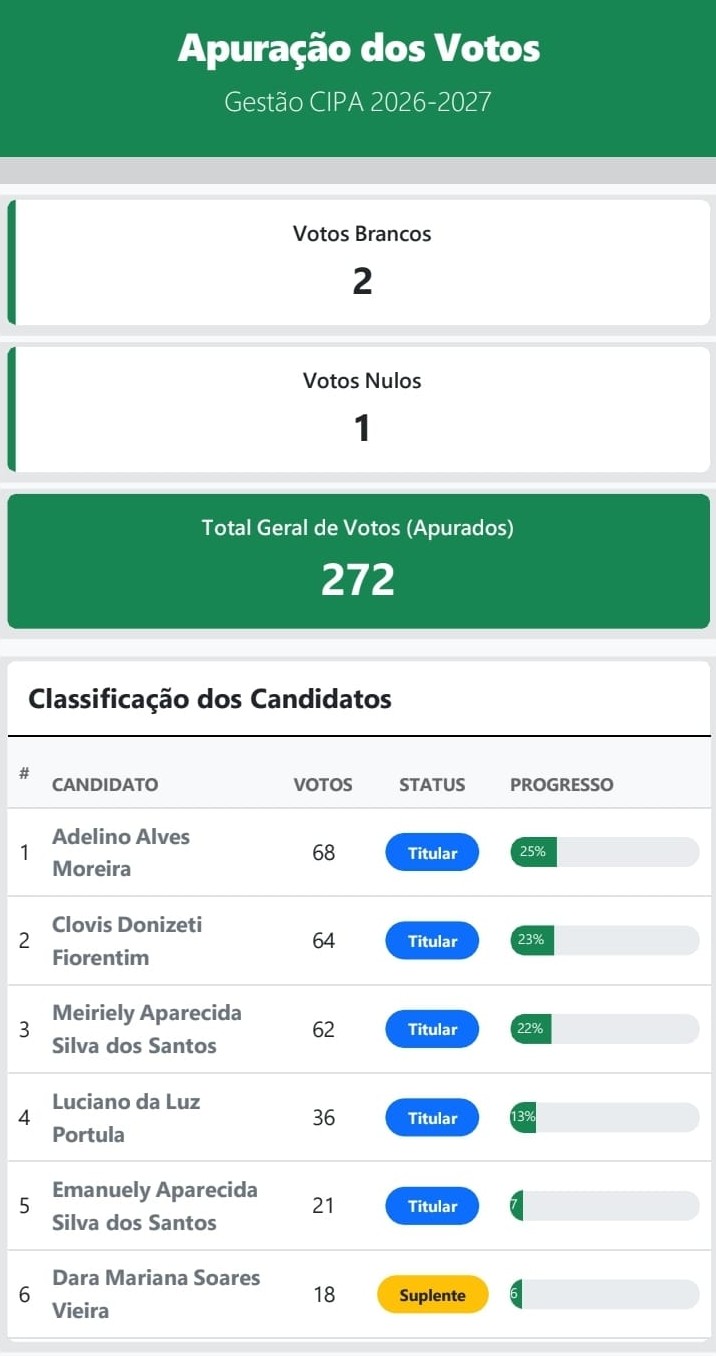Viewport: 716px width, 1356px height.
Task: Click the 22% progress bar
Action: [x=604, y=1029]
